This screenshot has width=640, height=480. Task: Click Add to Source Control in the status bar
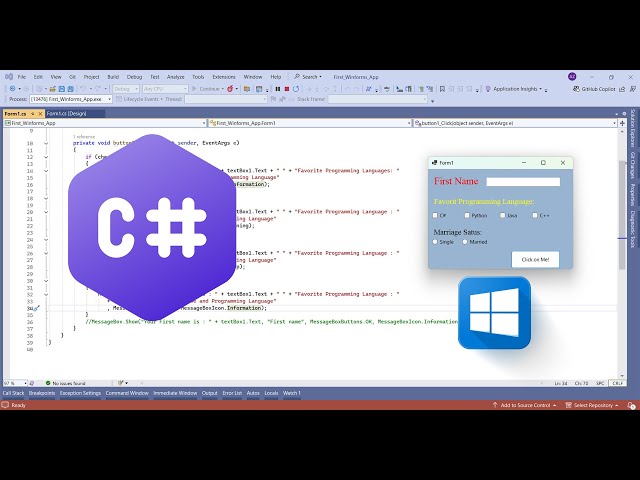pos(524,405)
